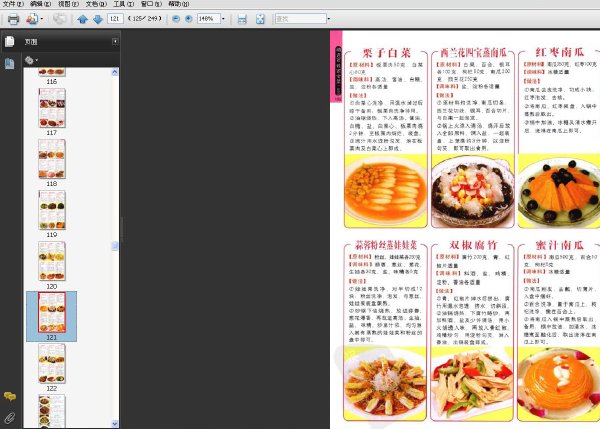
Task: Click the fit one full page icon
Action: tap(260, 19)
